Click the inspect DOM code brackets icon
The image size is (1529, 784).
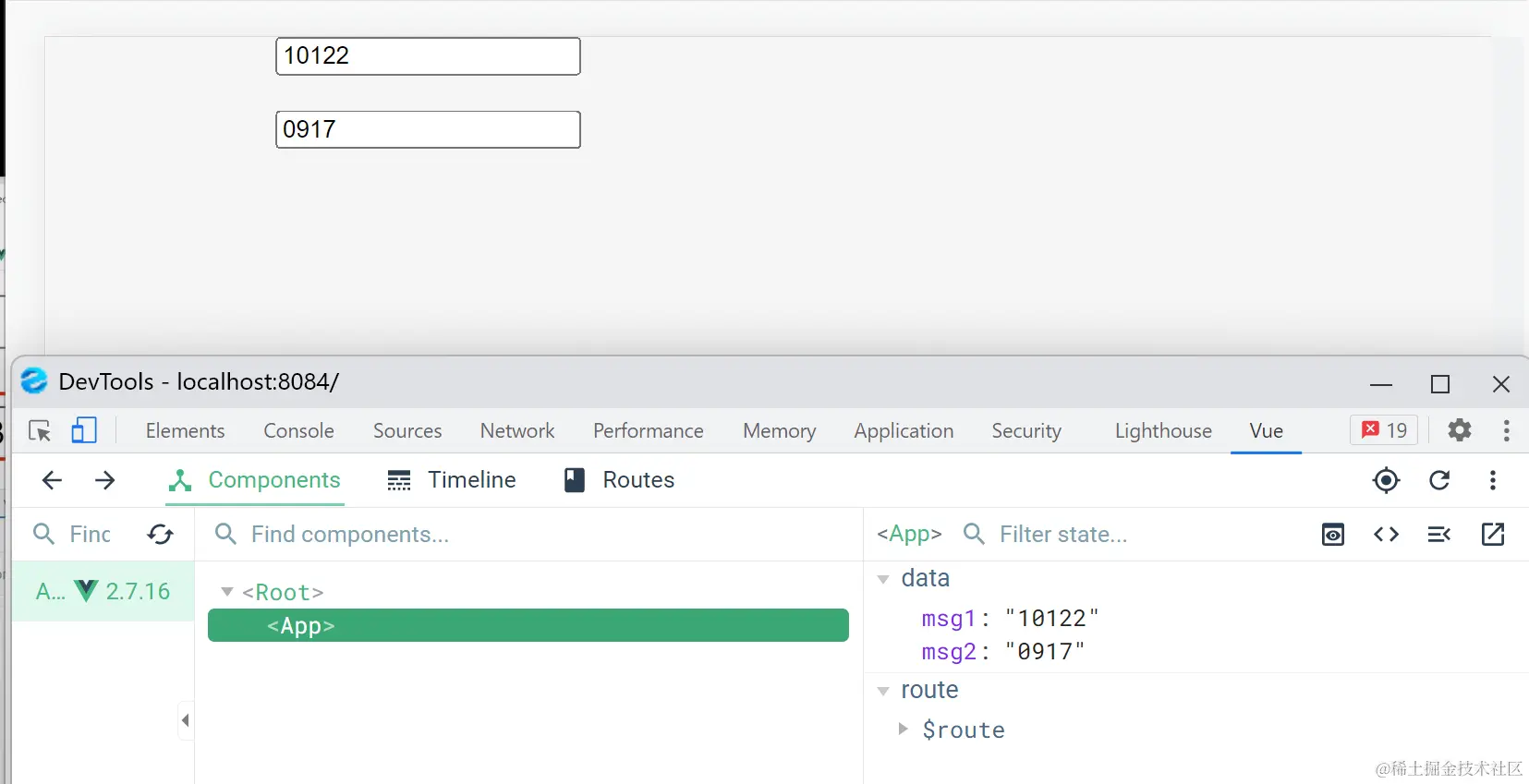point(1386,535)
